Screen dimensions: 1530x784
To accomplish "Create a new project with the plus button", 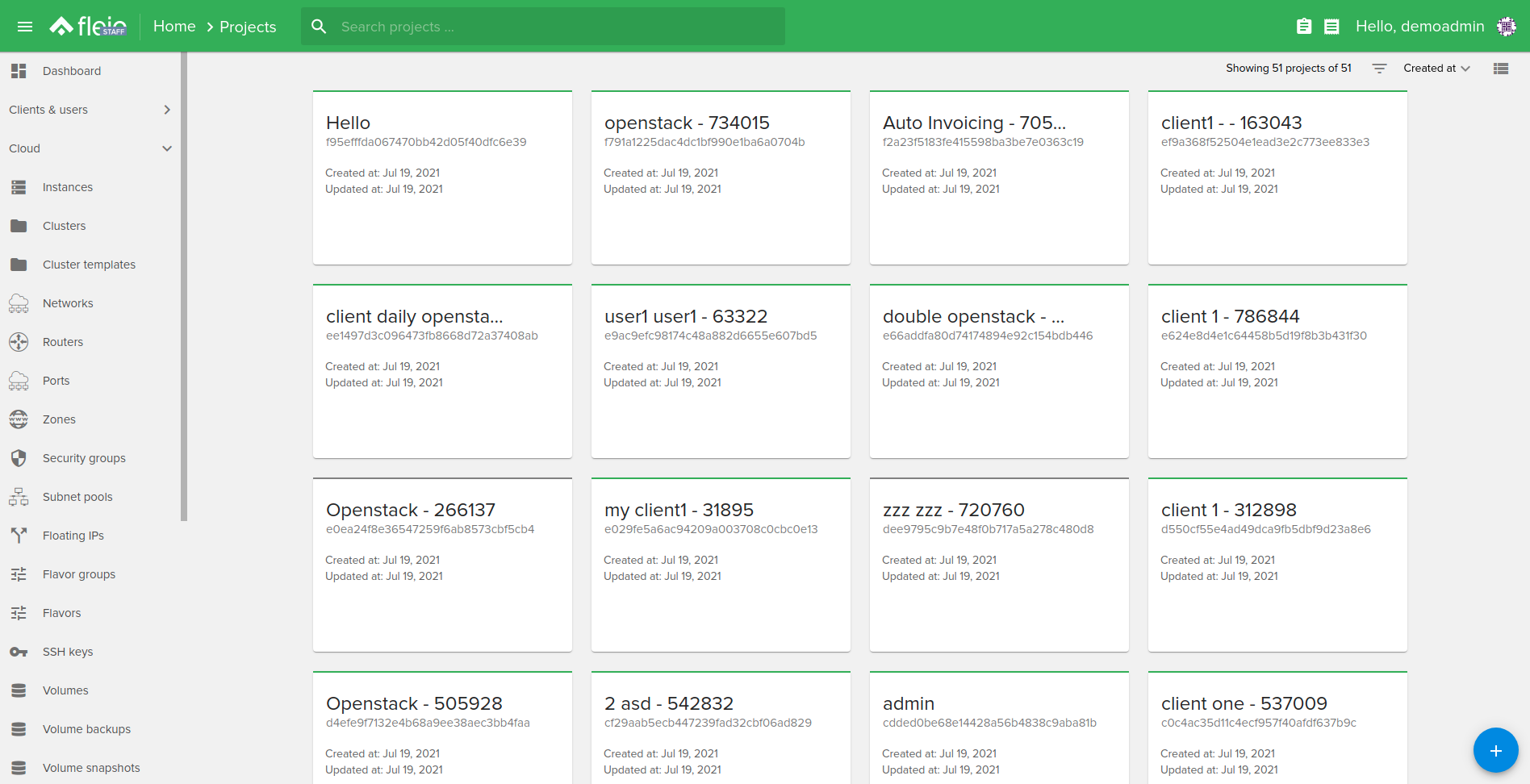I will point(1495,750).
